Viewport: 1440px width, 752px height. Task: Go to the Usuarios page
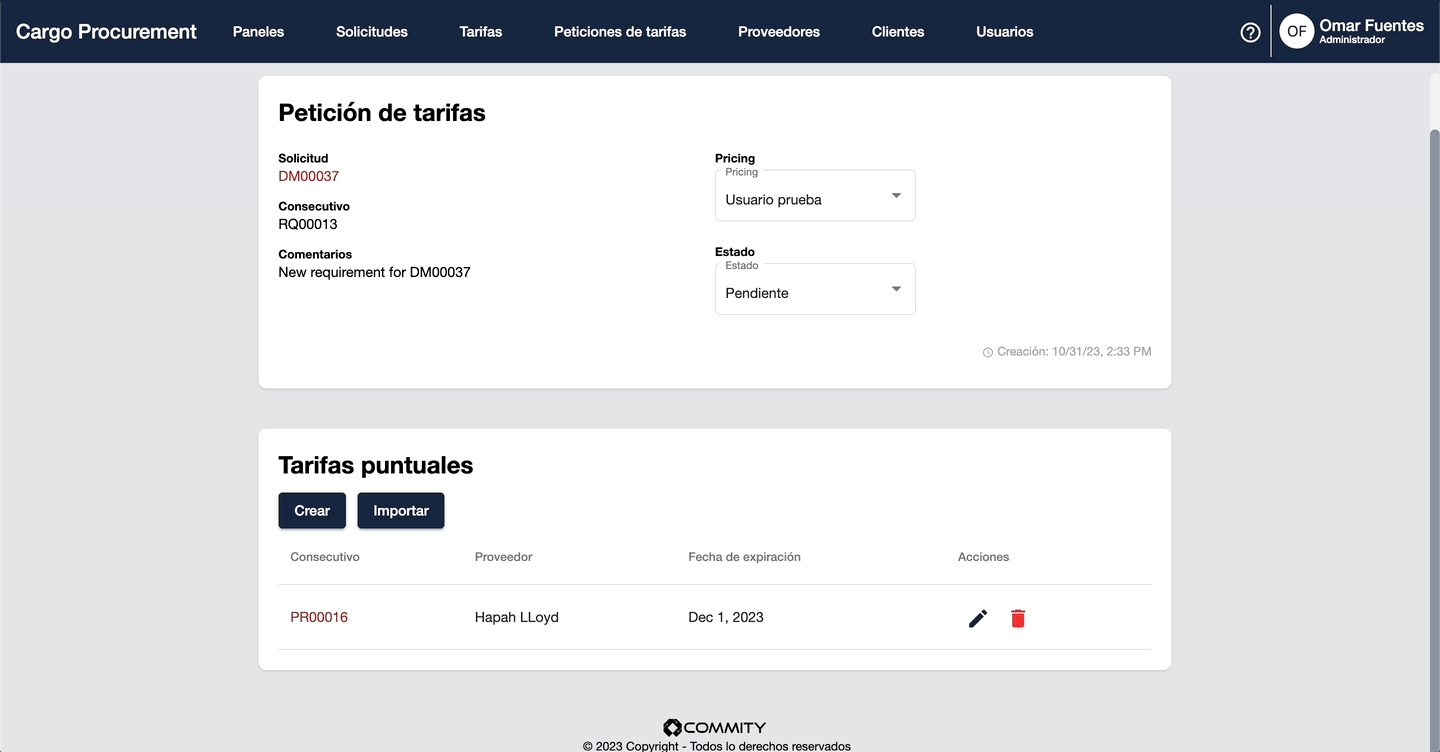click(x=1005, y=32)
